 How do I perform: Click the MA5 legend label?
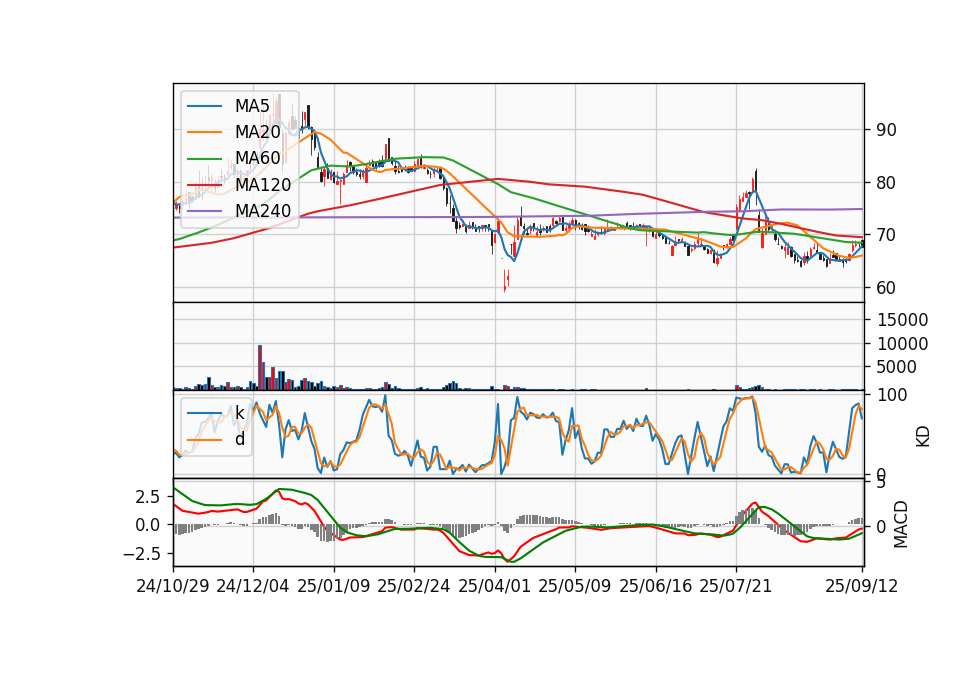tap(252, 106)
